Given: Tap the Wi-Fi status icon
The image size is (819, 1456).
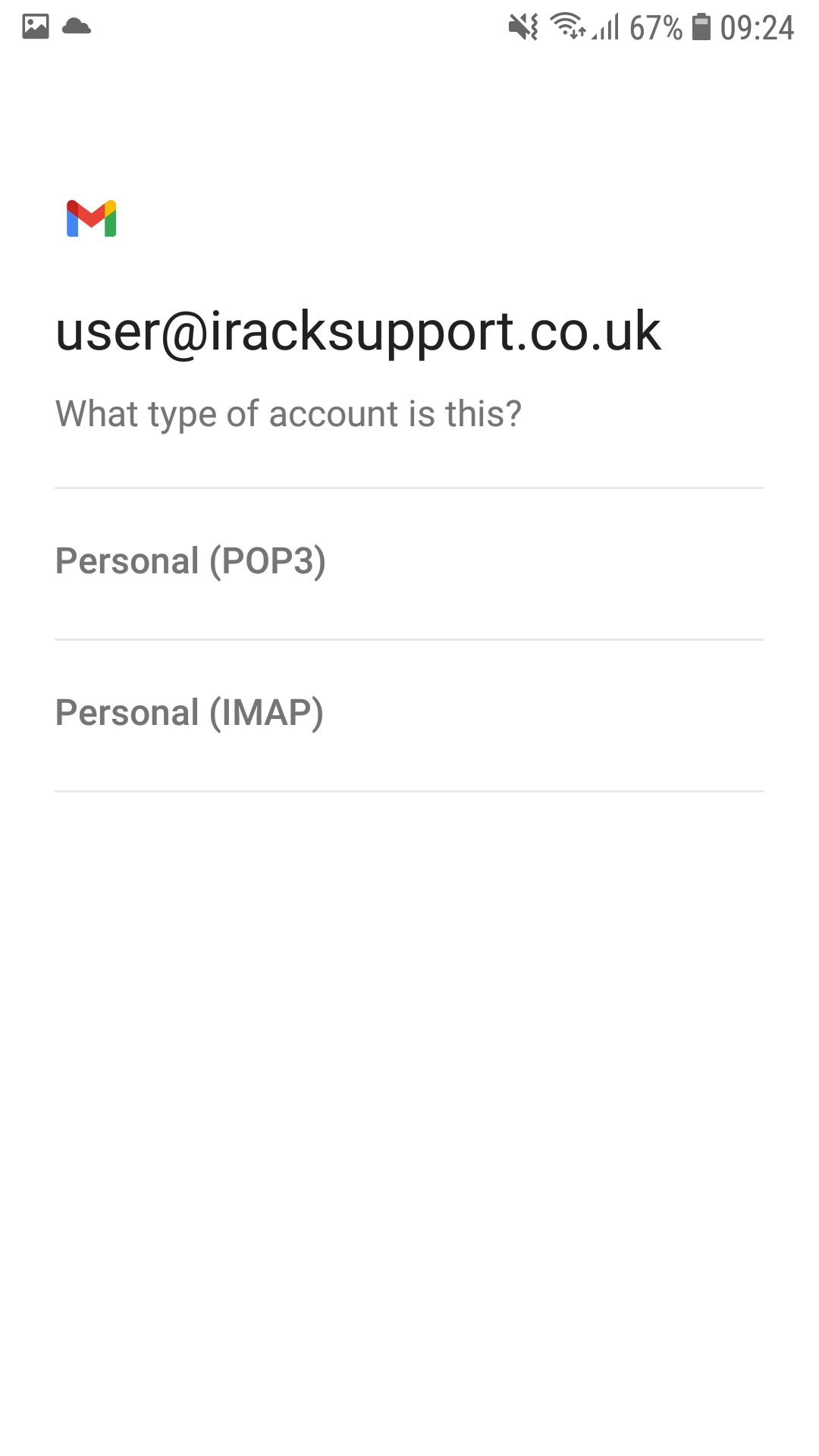Looking at the screenshot, I should 568,26.
